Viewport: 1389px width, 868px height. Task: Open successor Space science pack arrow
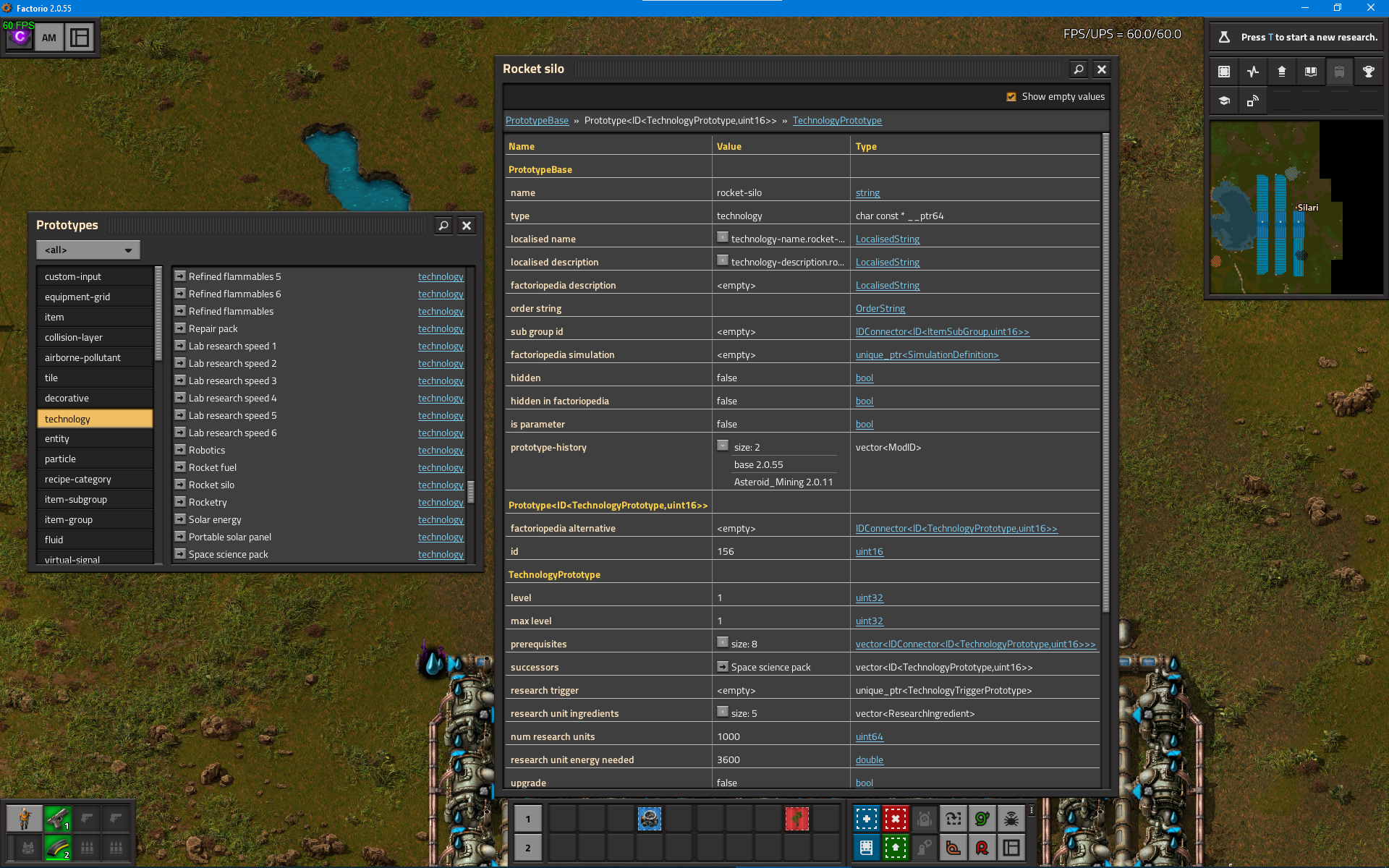click(722, 666)
